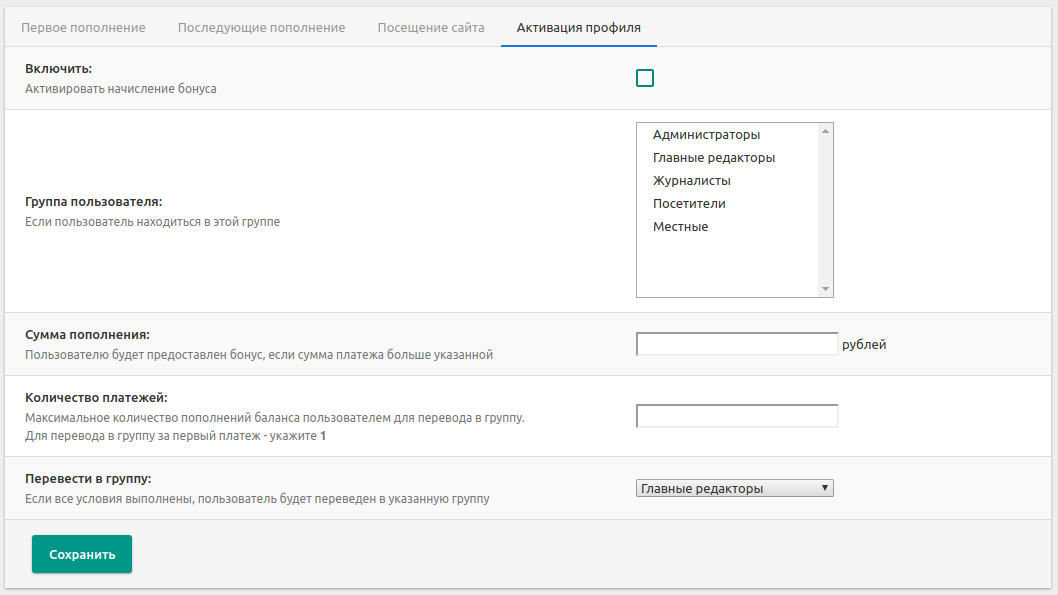Click the list scrollbar up arrow
This screenshot has width=1058, height=595.
pos(825,131)
